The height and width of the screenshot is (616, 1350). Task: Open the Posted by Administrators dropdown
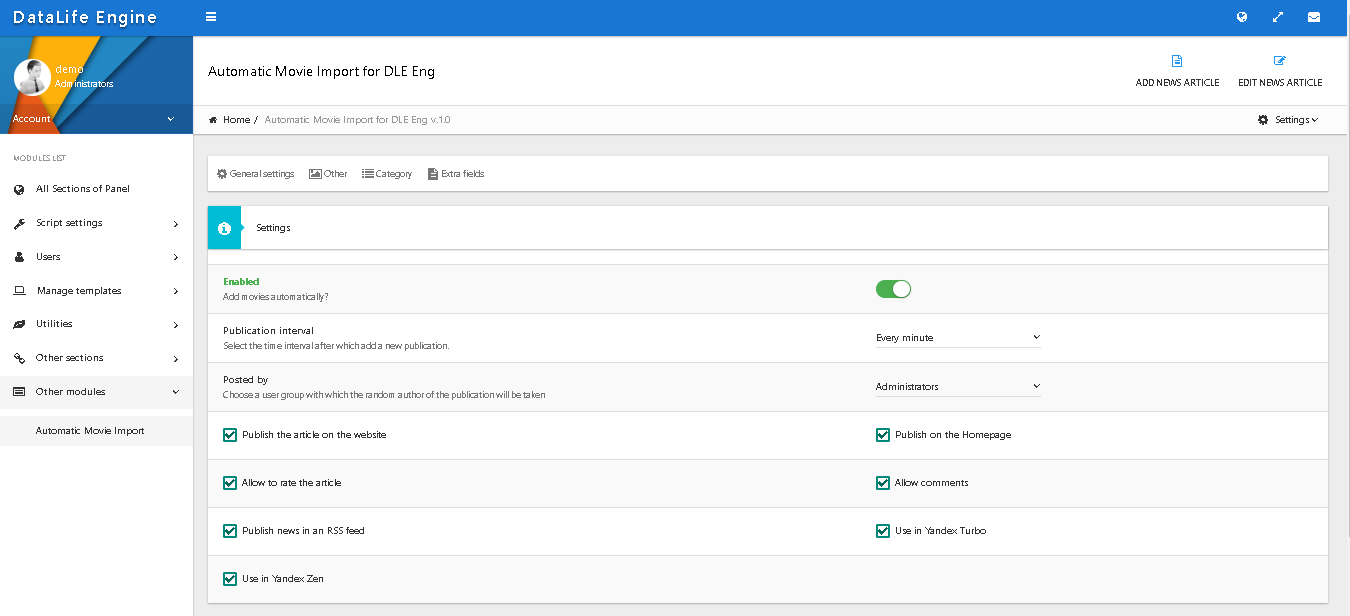tap(958, 387)
